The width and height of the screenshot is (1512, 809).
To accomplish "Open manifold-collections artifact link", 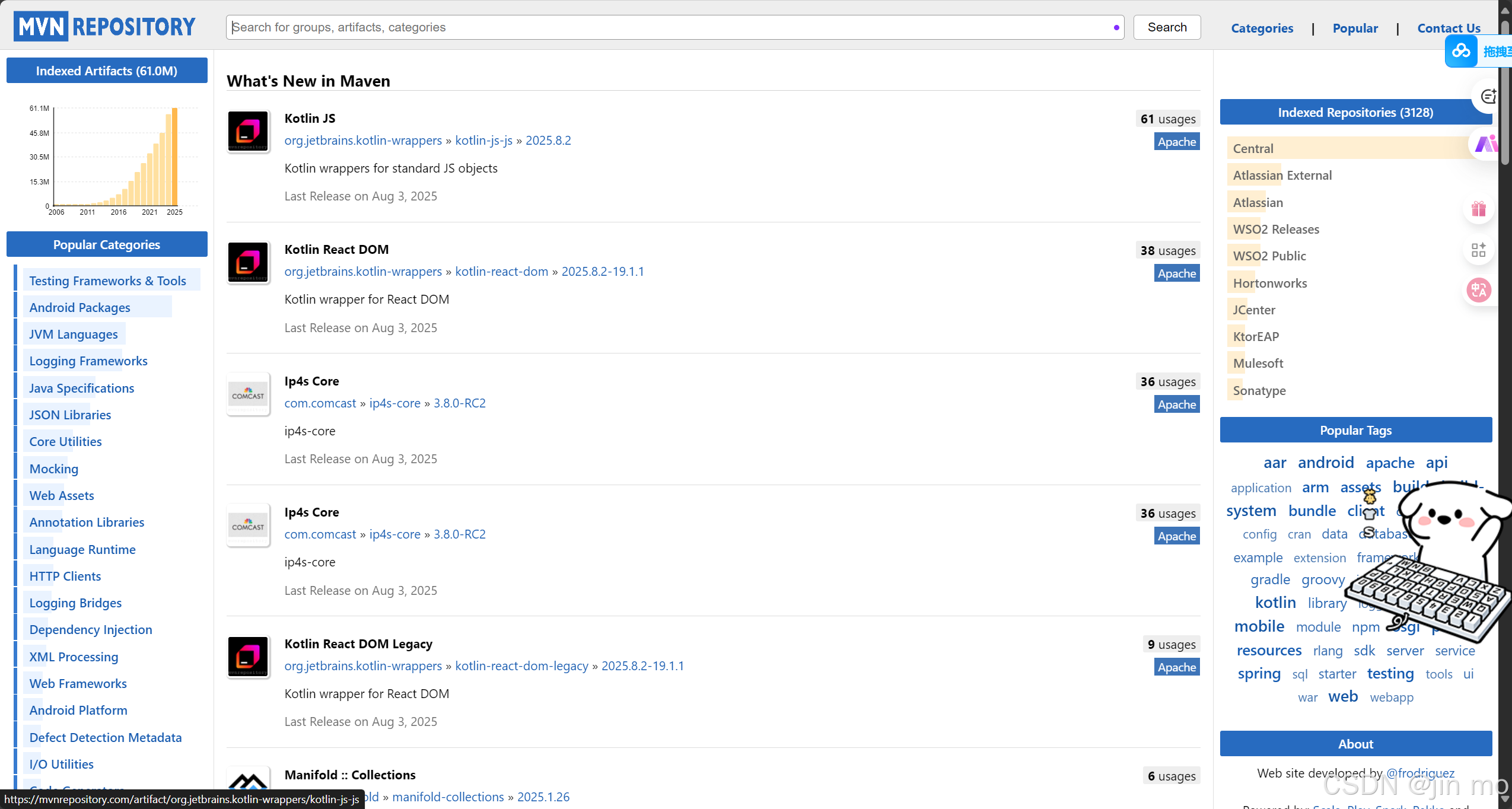I will [x=448, y=797].
